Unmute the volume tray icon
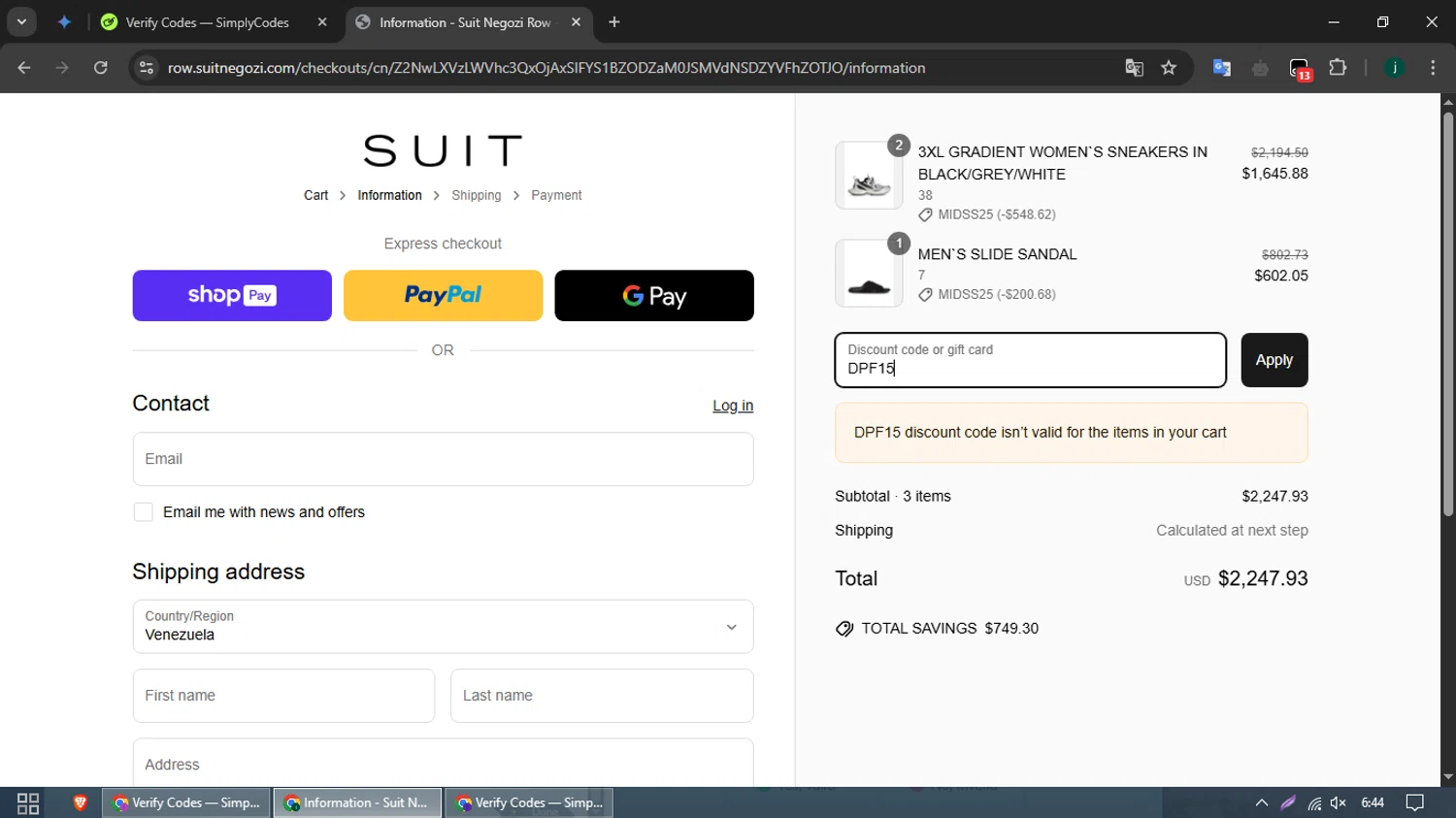The height and width of the screenshot is (818, 1456). (x=1339, y=802)
